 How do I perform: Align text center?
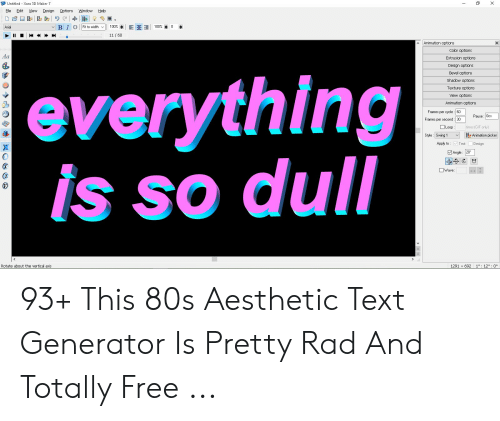(x=139, y=27)
